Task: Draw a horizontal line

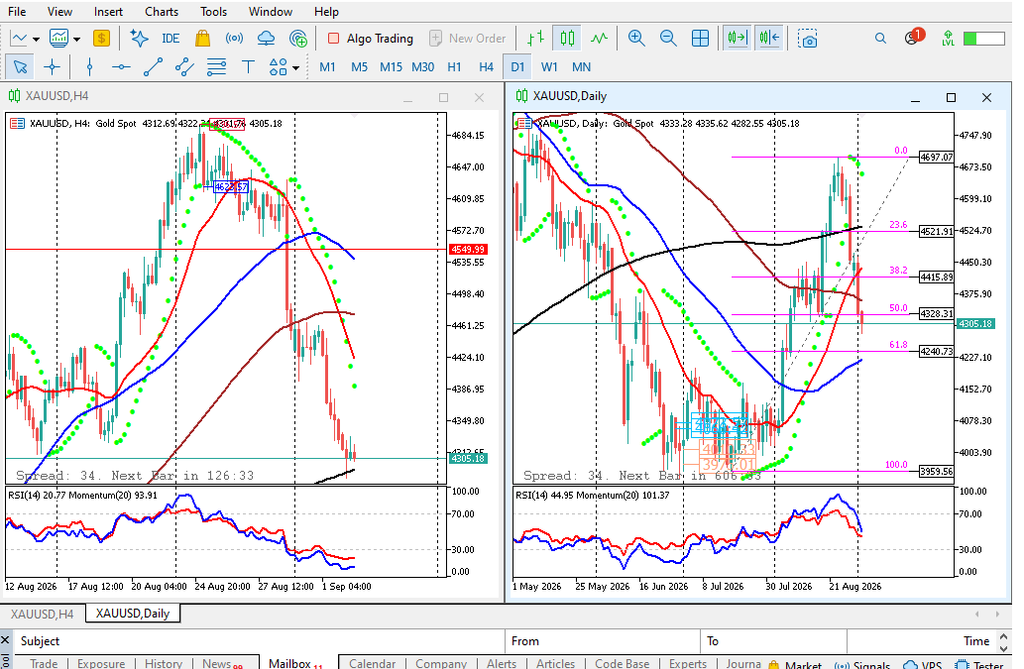Action: click(x=121, y=67)
